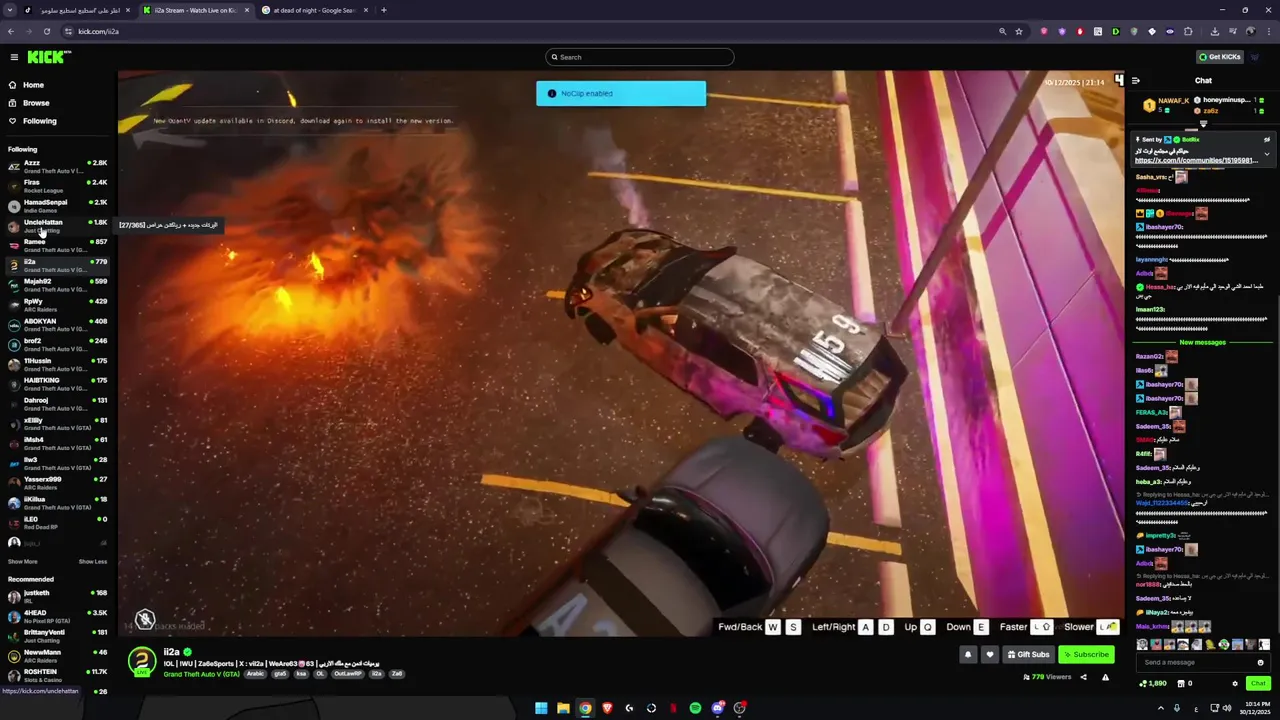Open Windows Start menu
Screen dimensions: 1280x720
point(541,708)
